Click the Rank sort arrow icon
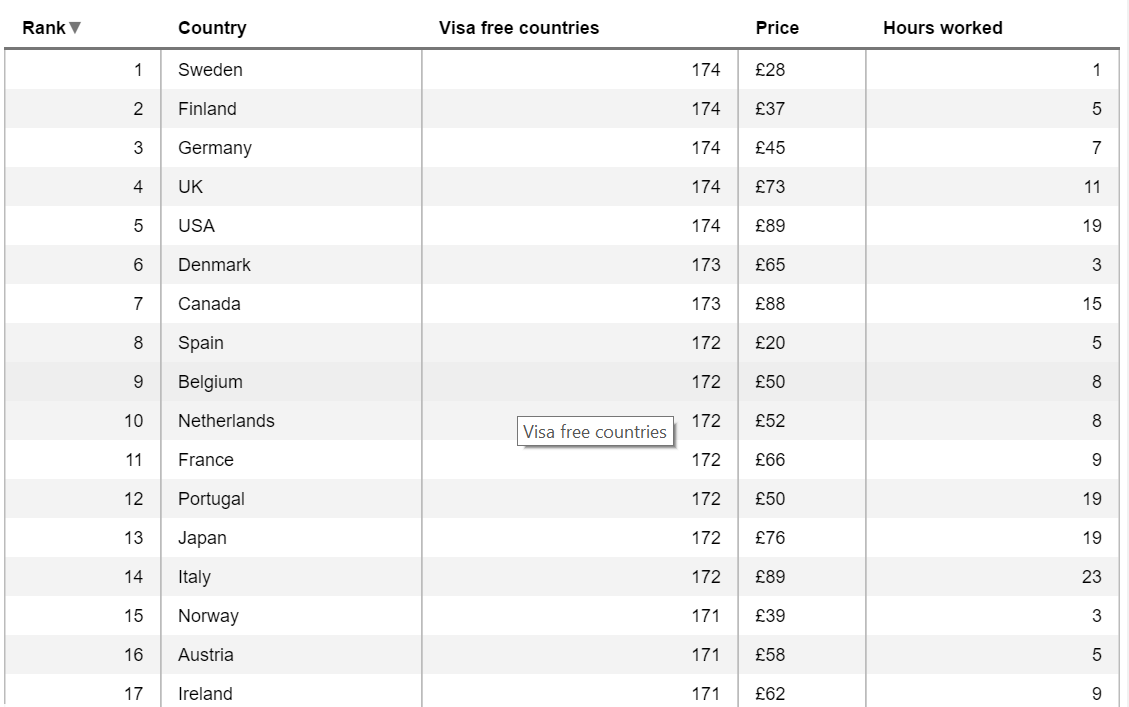The image size is (1129, 707). click(75, 28)
